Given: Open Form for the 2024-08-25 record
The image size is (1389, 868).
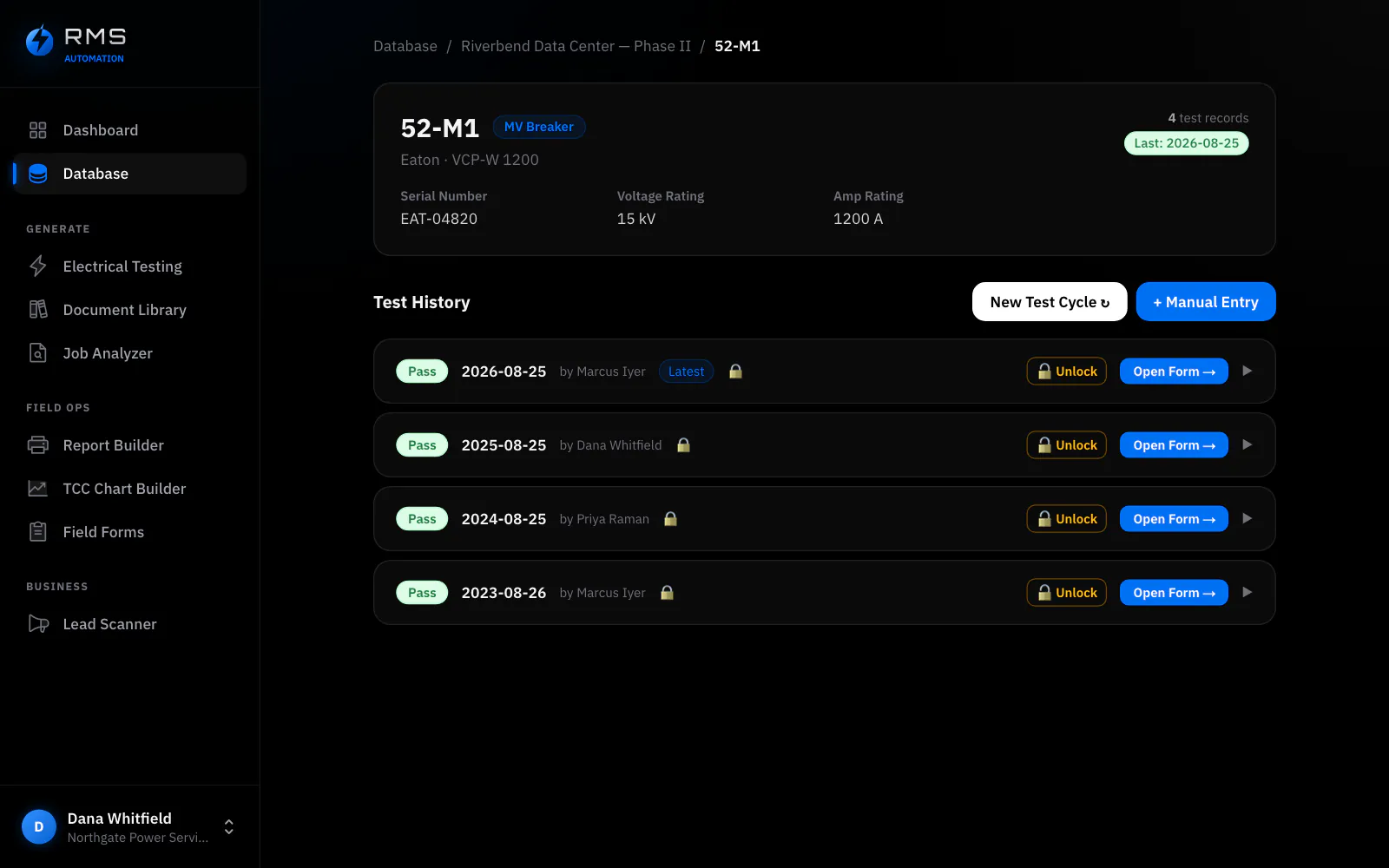Looking at the screenshot, I should (x=1174, y=519).
